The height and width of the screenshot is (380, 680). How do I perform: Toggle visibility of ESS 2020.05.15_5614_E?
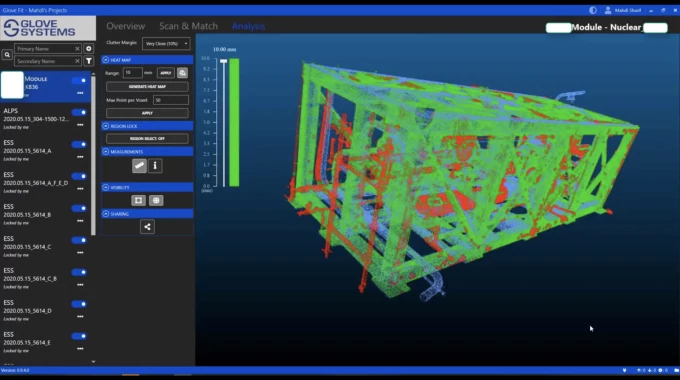point(79,336)
